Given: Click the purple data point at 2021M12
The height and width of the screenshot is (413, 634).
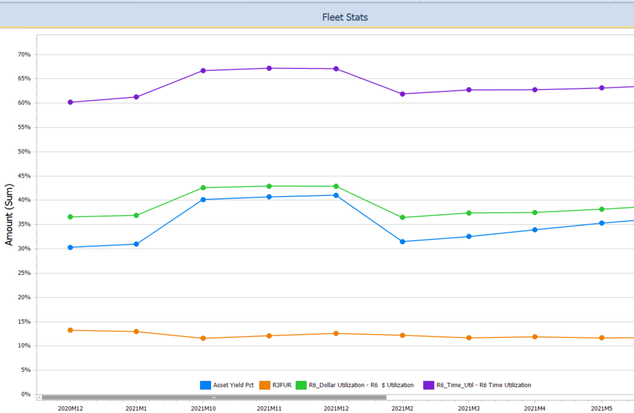Looking at the screenshot, I should pos(336,69).
